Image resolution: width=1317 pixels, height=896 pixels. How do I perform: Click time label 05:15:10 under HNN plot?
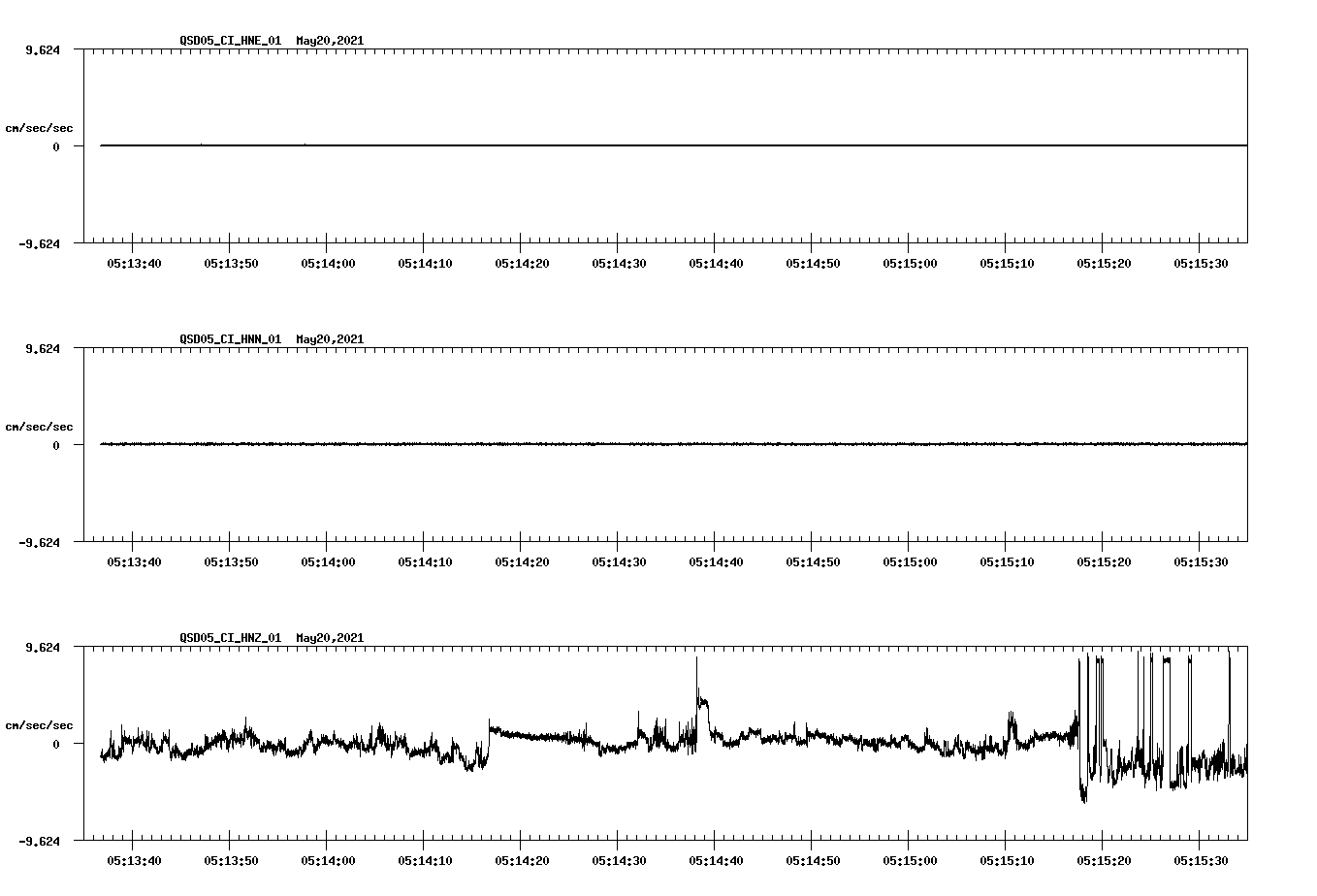1007,561
